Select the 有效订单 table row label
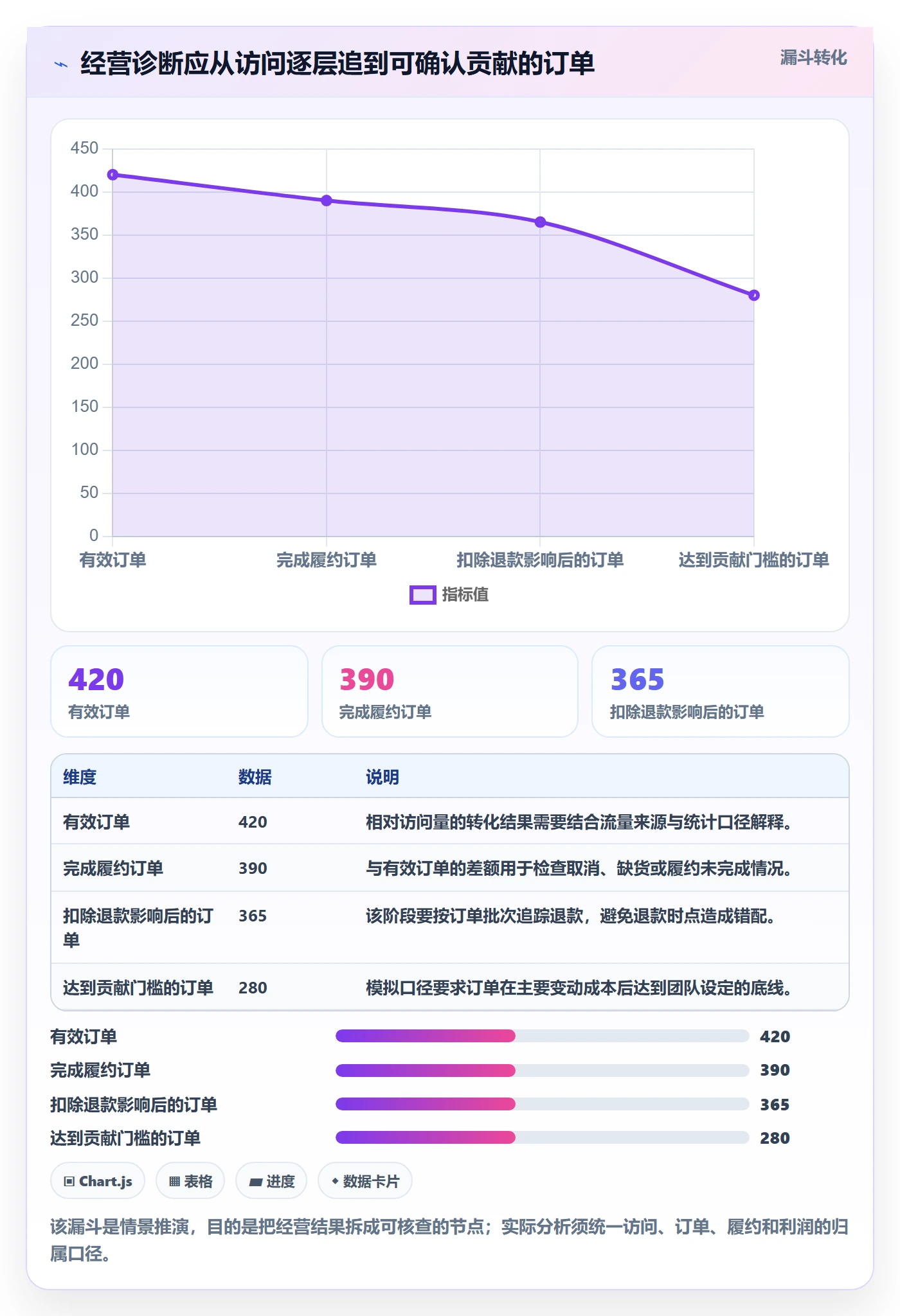Screen dimensions: 900x1316 click(96, 822)
